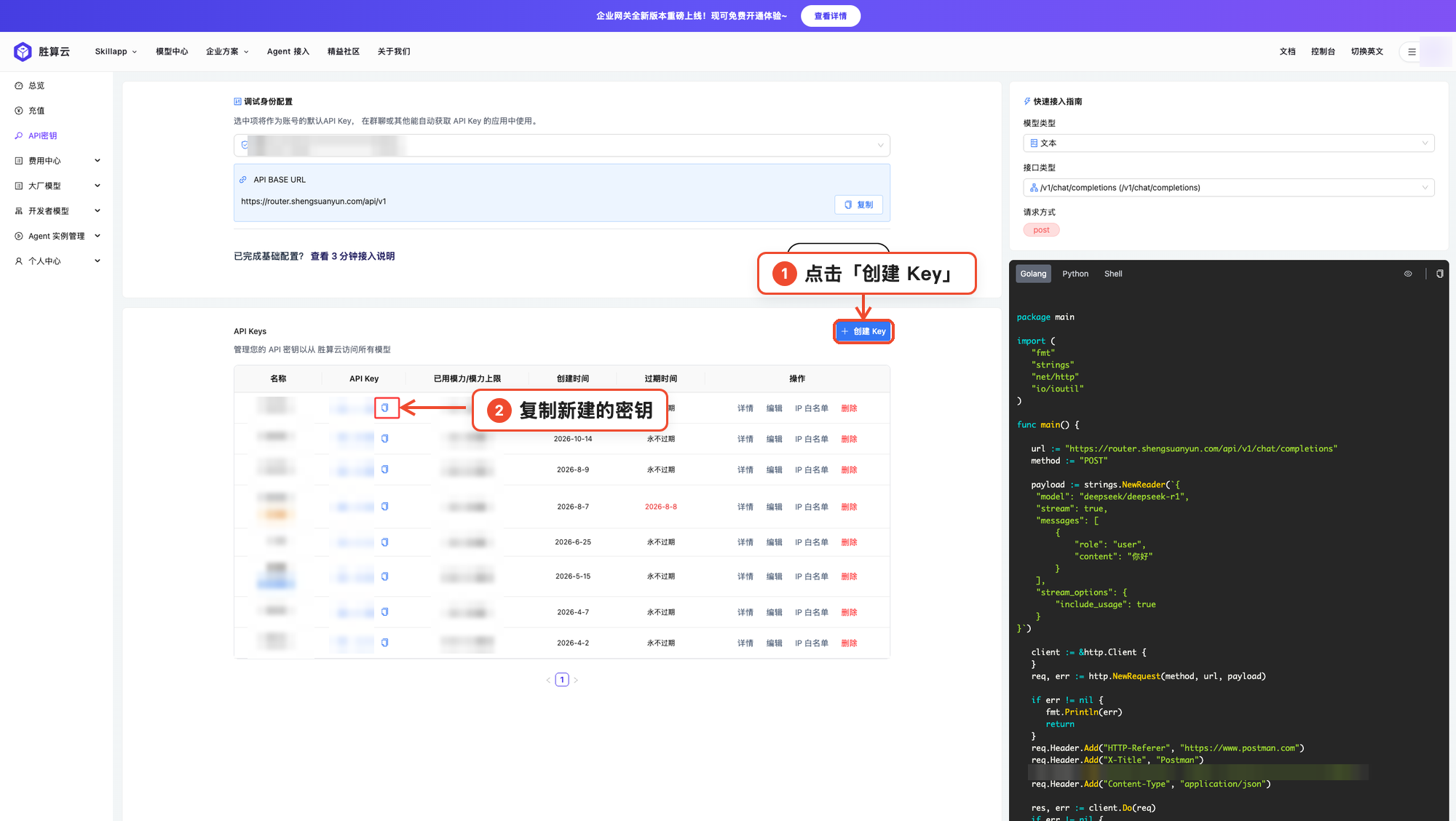
Task: Click the copy icon in the code panel header
Action: coord(1439,274)
